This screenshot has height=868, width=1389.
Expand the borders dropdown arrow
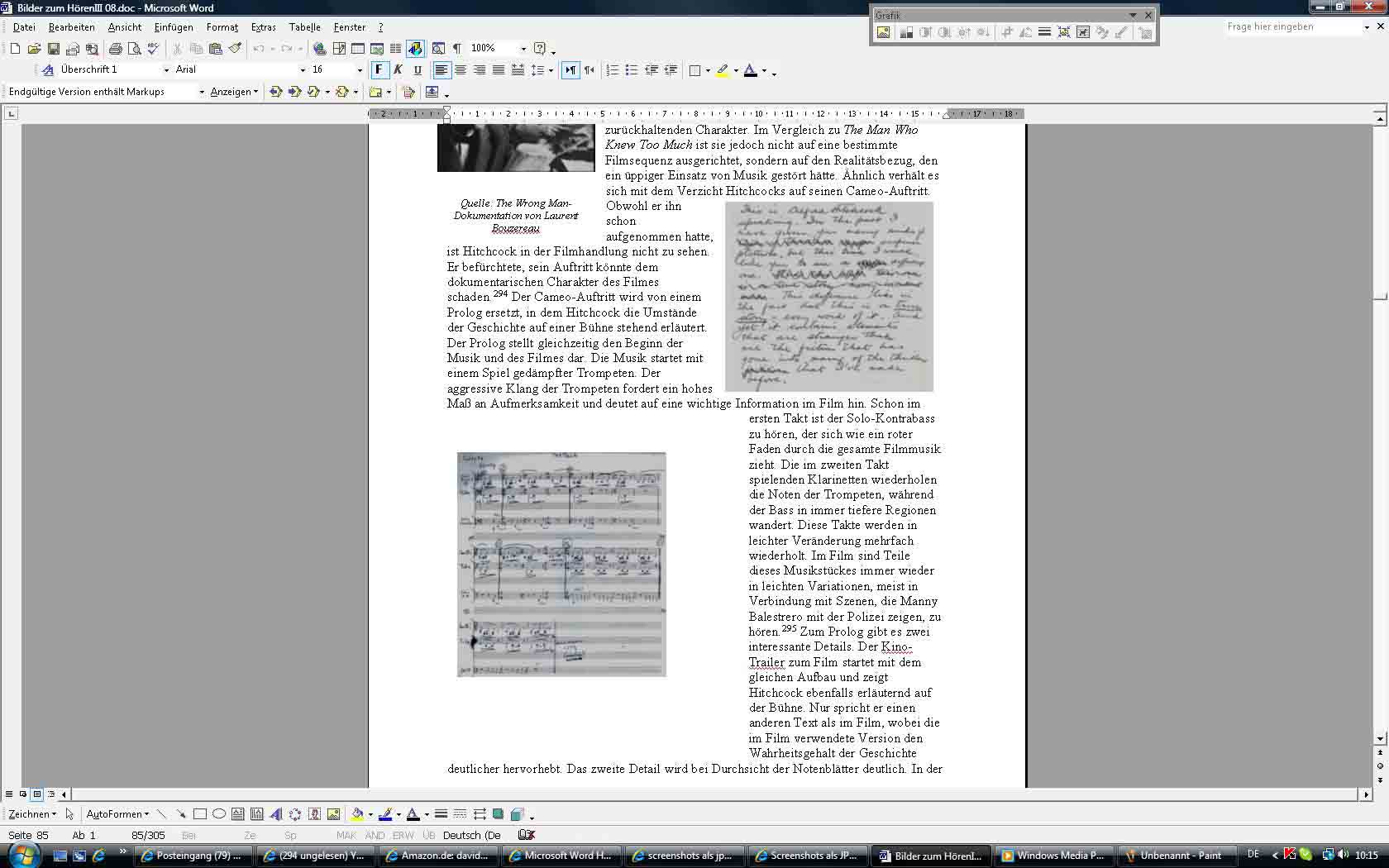(708, 70)
